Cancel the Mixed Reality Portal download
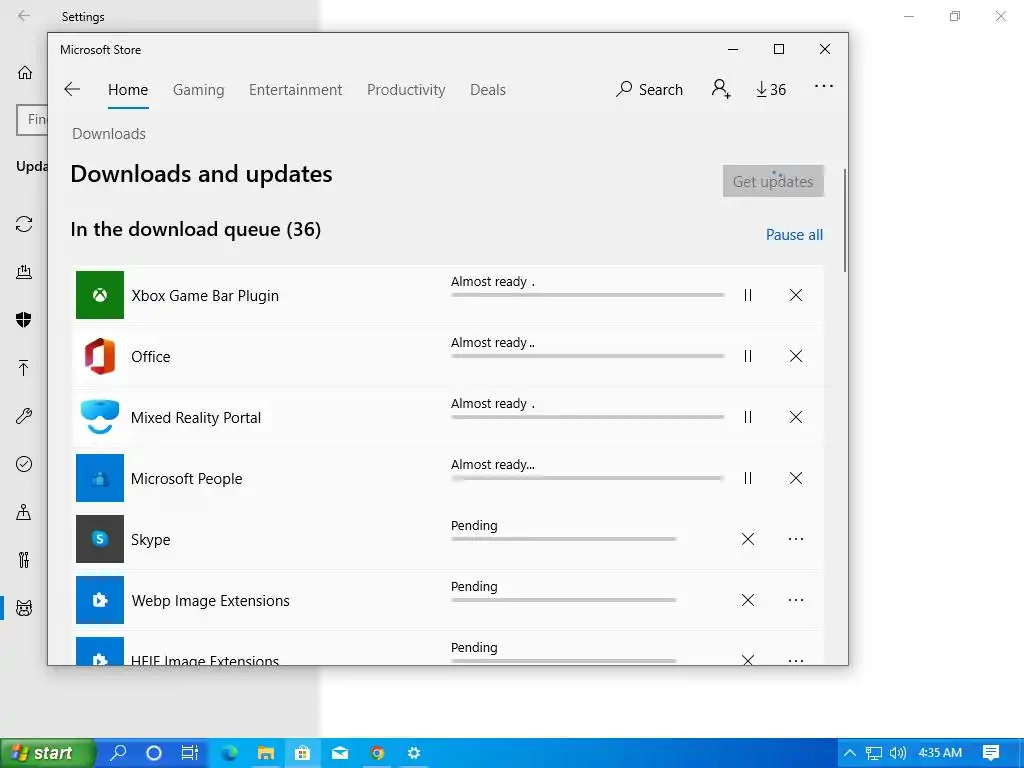 (x=795, y=417)
